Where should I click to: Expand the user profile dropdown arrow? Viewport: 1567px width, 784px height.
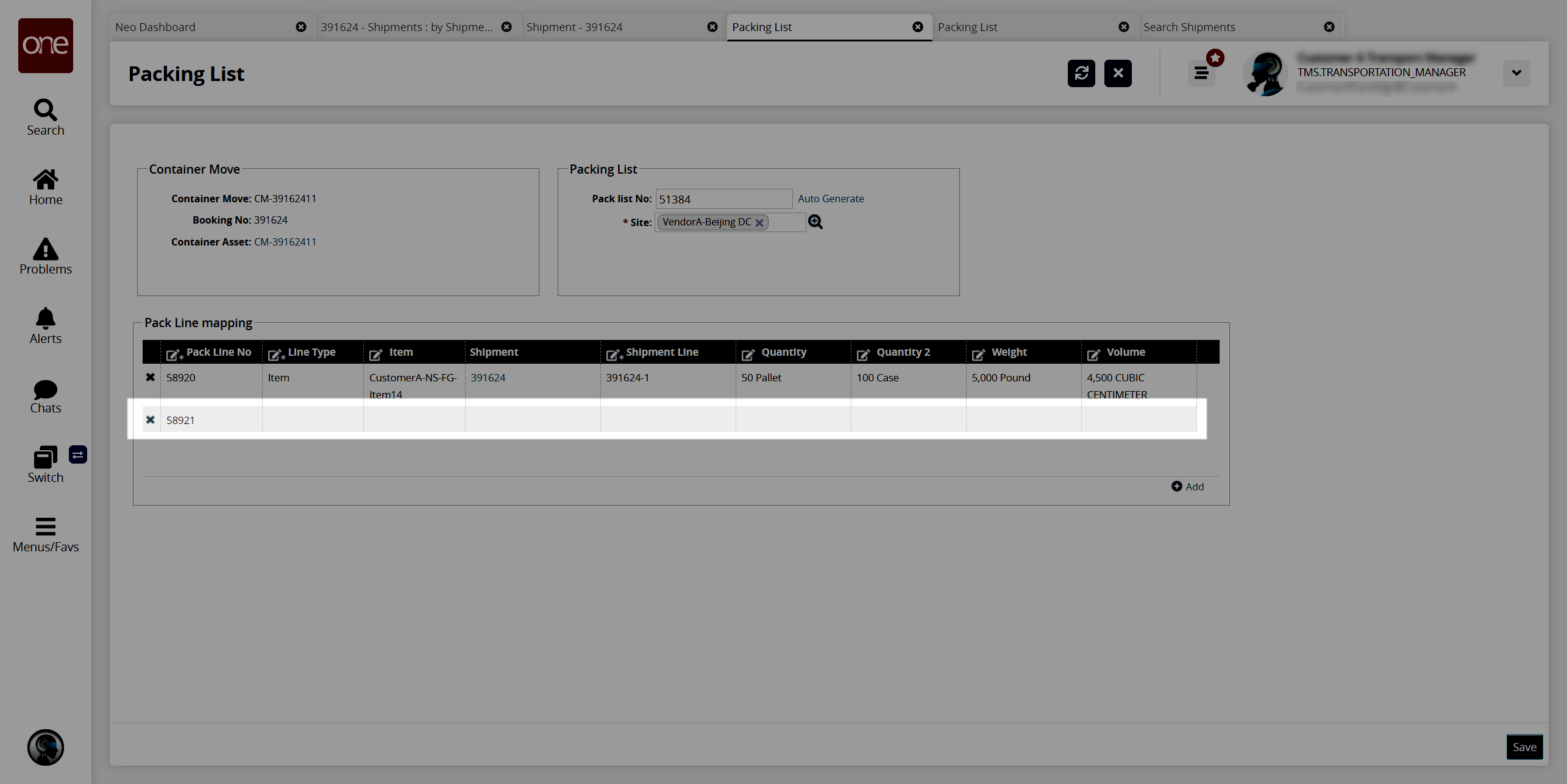1516,73
